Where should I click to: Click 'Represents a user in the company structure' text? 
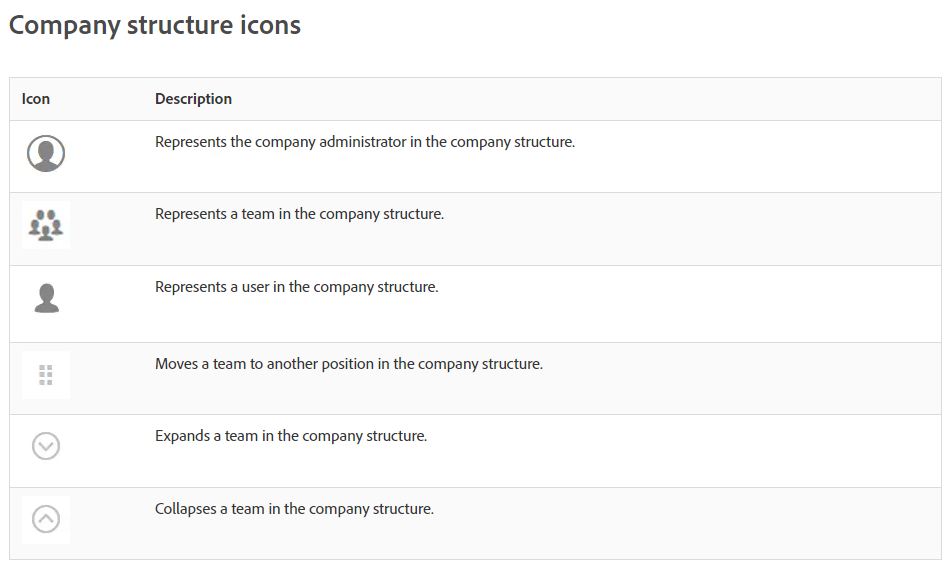click(297, 287)
